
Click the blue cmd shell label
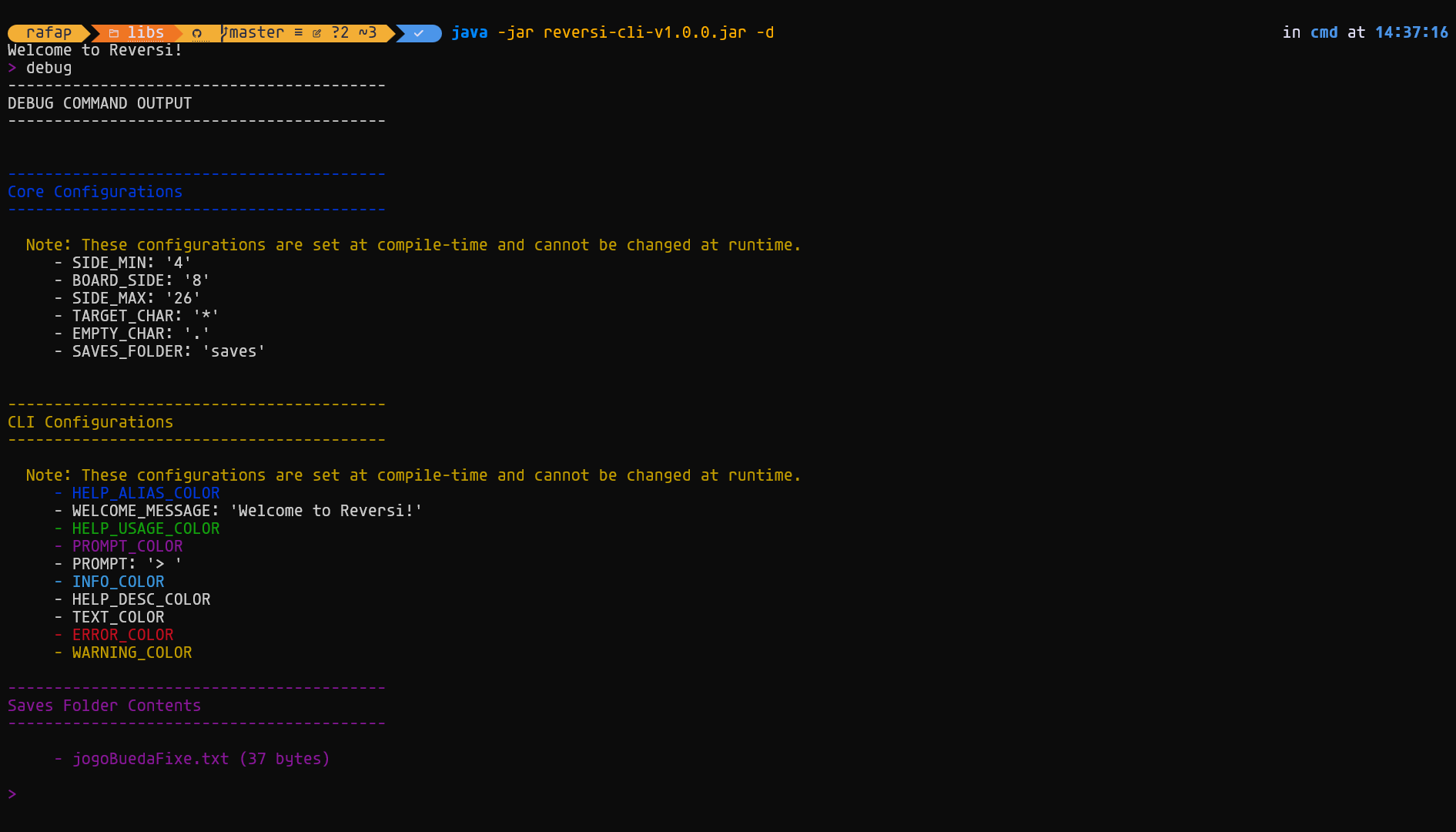click(x=1324, y=32)
